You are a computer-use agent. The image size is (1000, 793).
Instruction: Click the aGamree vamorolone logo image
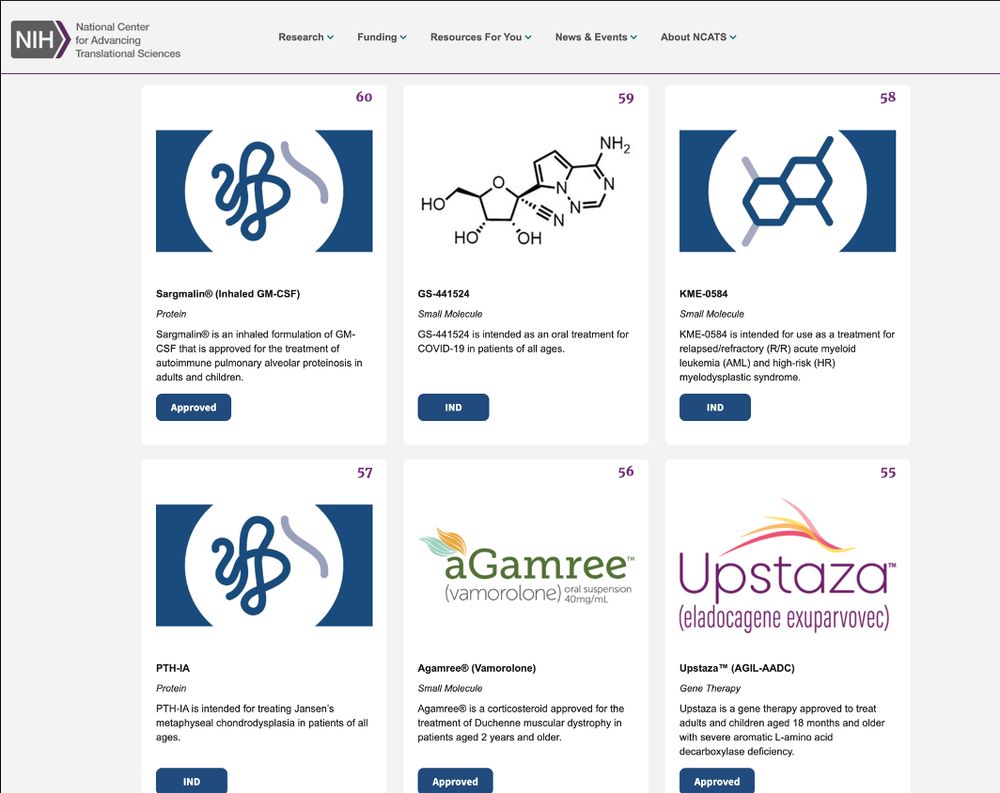pyautogui.click(x=526, y=566)
